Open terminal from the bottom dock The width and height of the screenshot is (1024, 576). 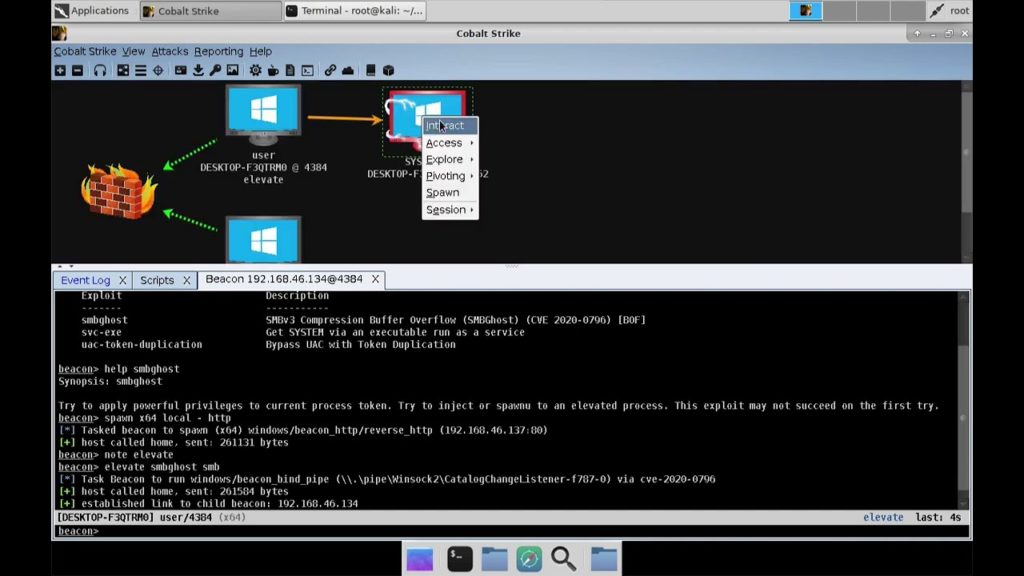tap(460, 559)
